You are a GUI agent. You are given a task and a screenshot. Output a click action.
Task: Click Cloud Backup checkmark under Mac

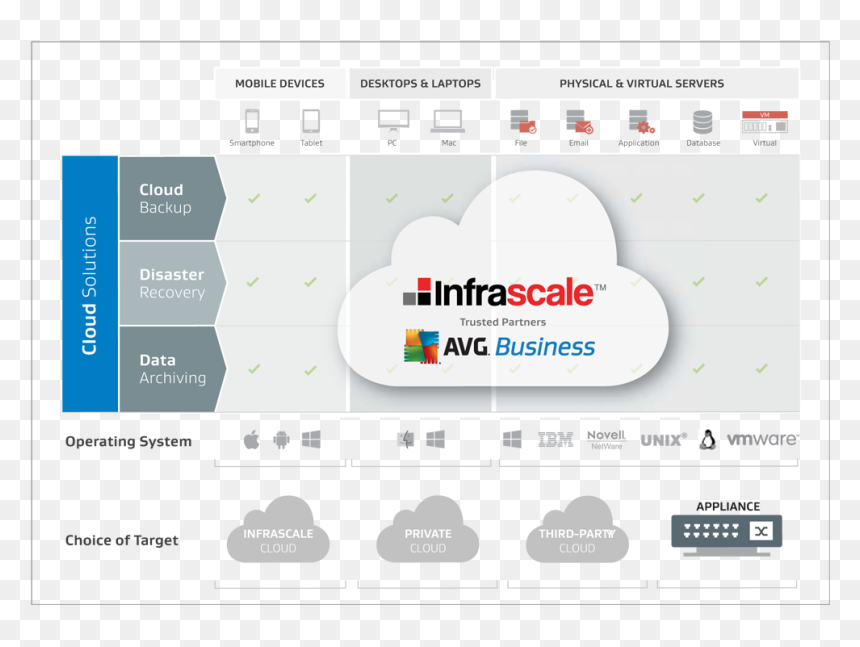[x=448, y=198]
